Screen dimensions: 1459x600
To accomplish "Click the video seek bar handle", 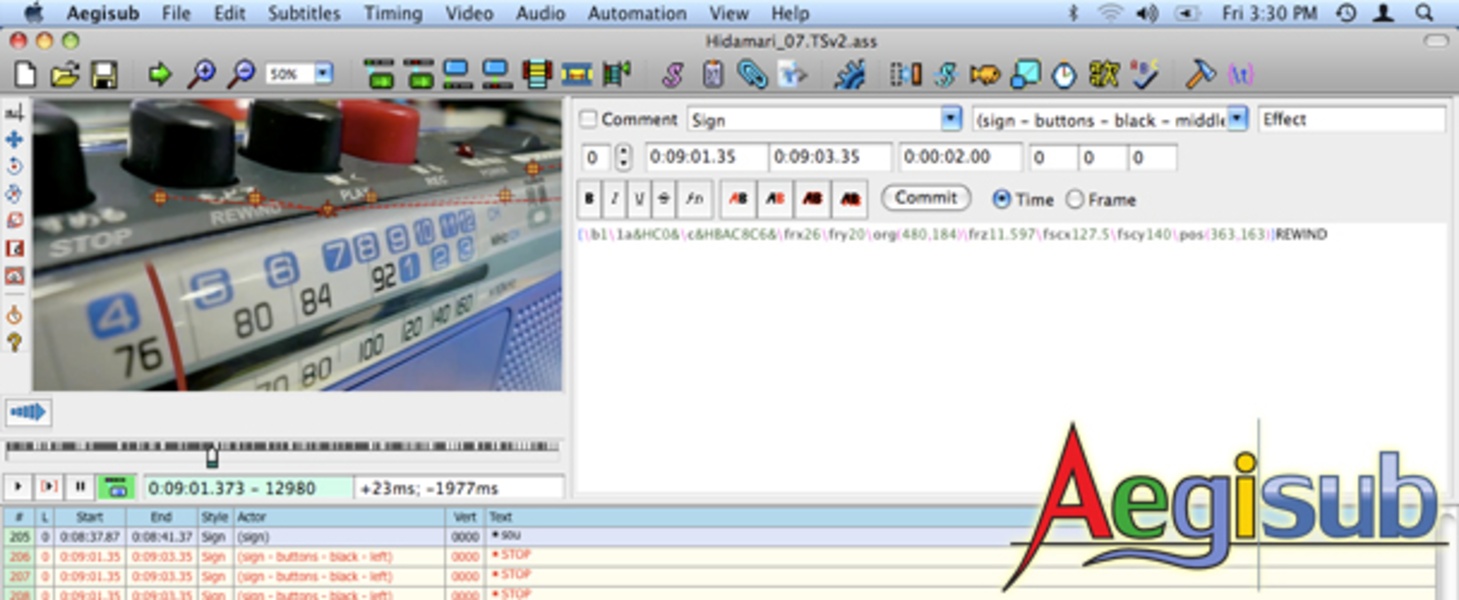I will [x=212, y=457].
